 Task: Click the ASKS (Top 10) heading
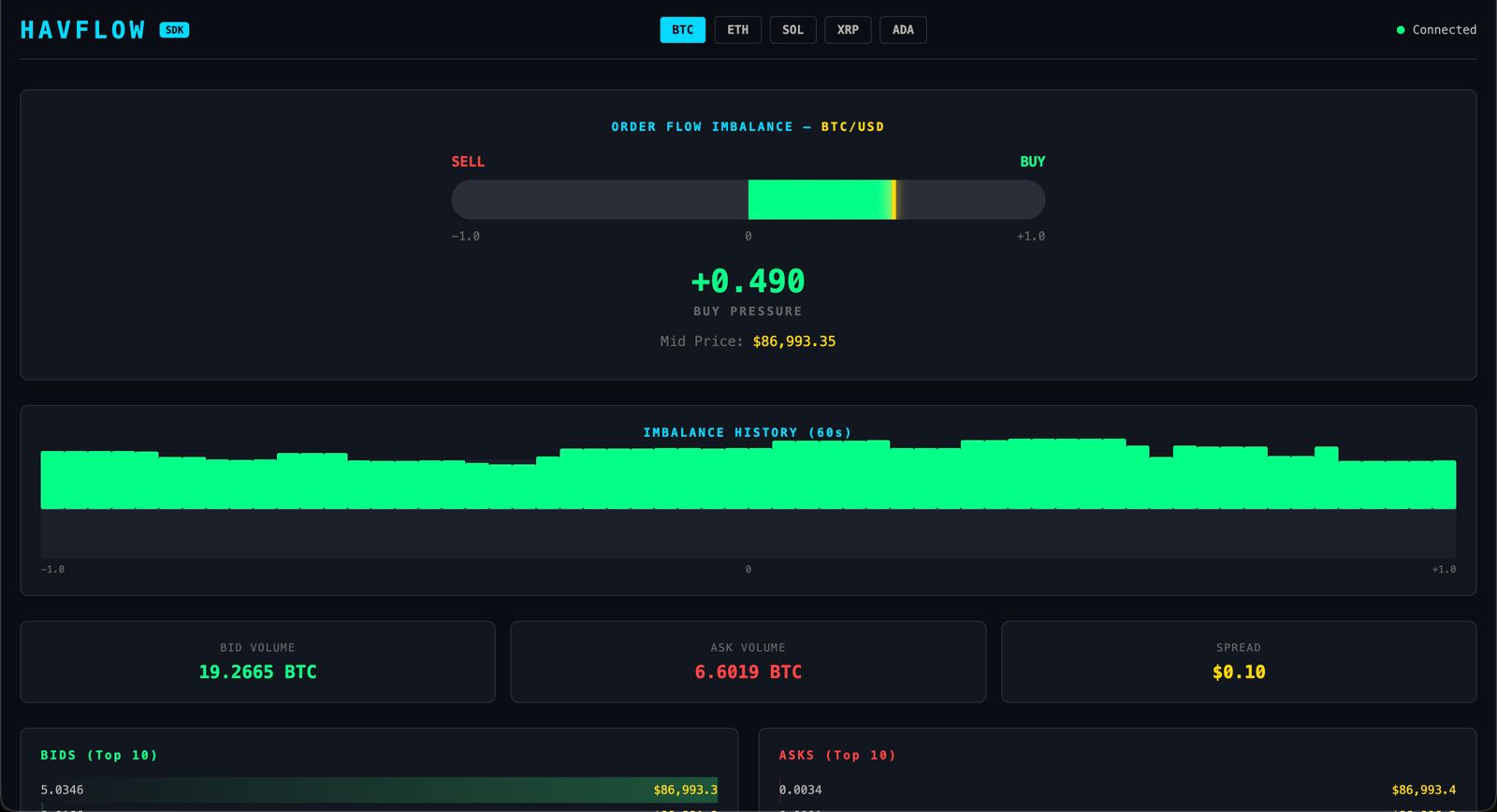pyautogui.click(x=837, y=755)
